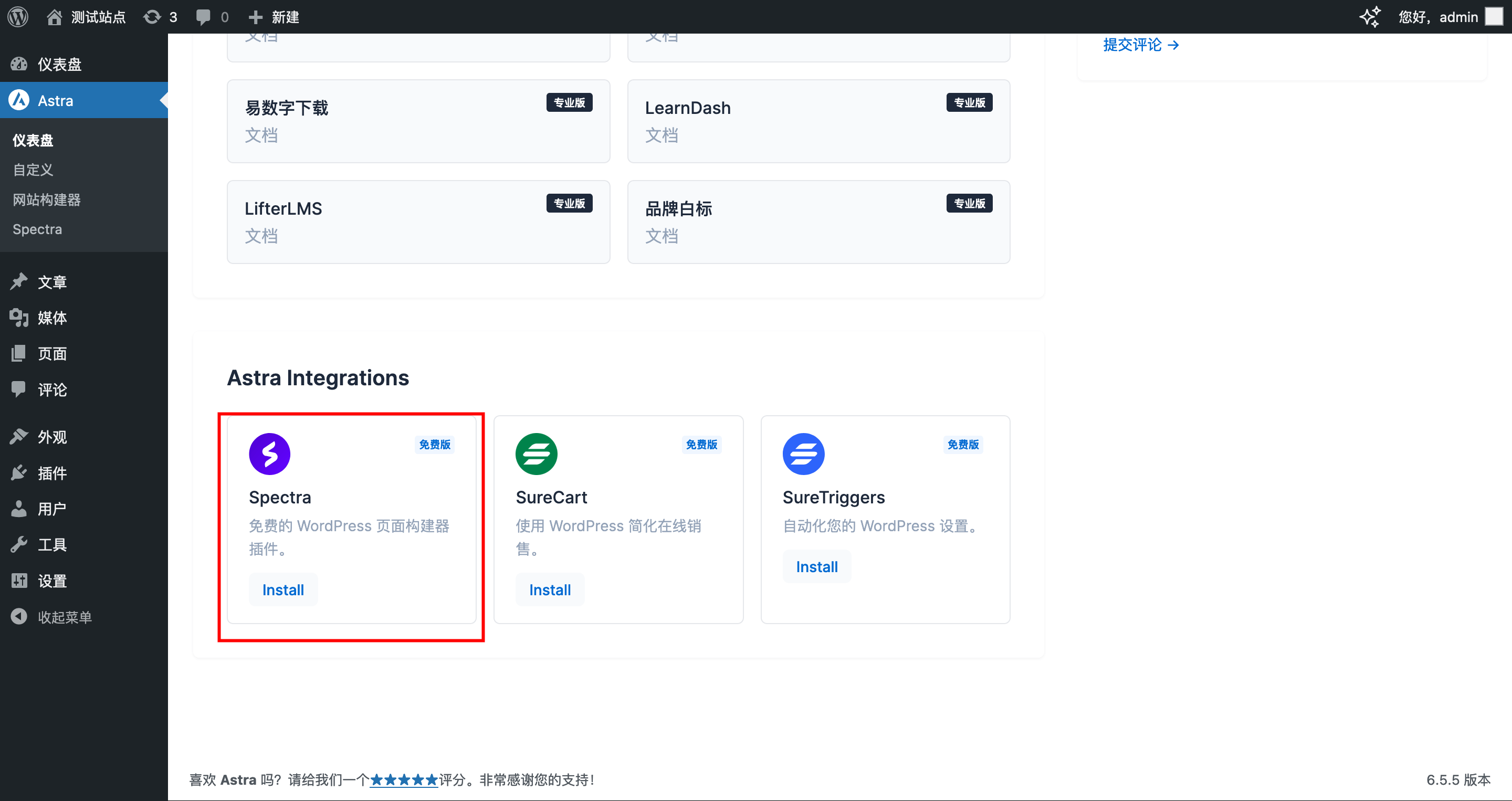Click the admin avatar thumbnail
This screenshot has height=801, width=1512.
pos(1494,16)
